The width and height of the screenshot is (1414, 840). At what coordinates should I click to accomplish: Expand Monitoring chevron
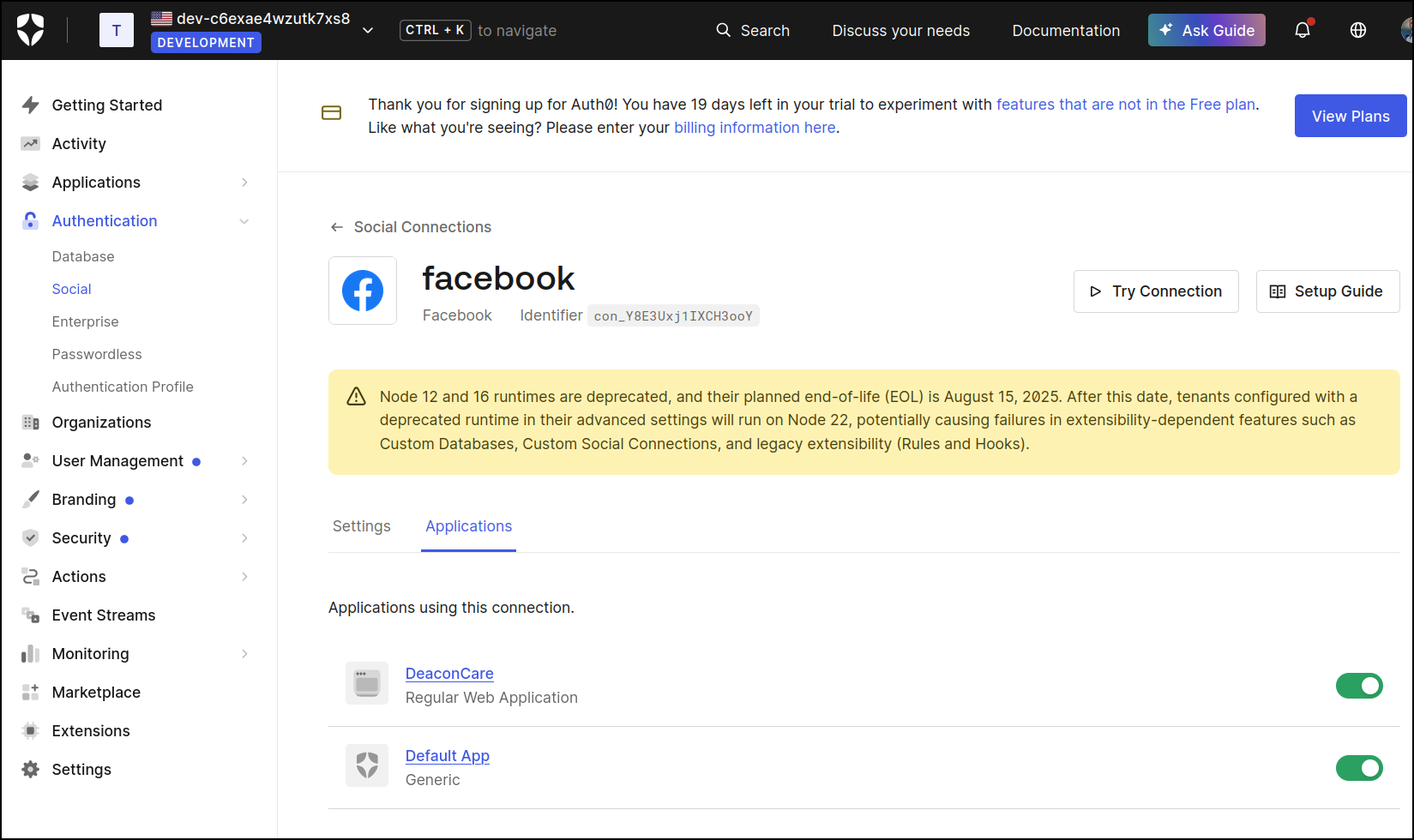pyautogui.click(x=244, y=653)
